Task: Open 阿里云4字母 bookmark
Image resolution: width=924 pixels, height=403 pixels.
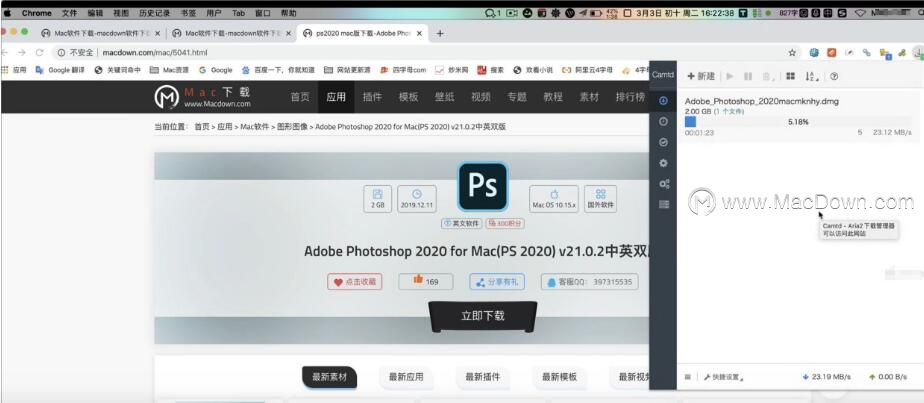Action: pos(586,70)
